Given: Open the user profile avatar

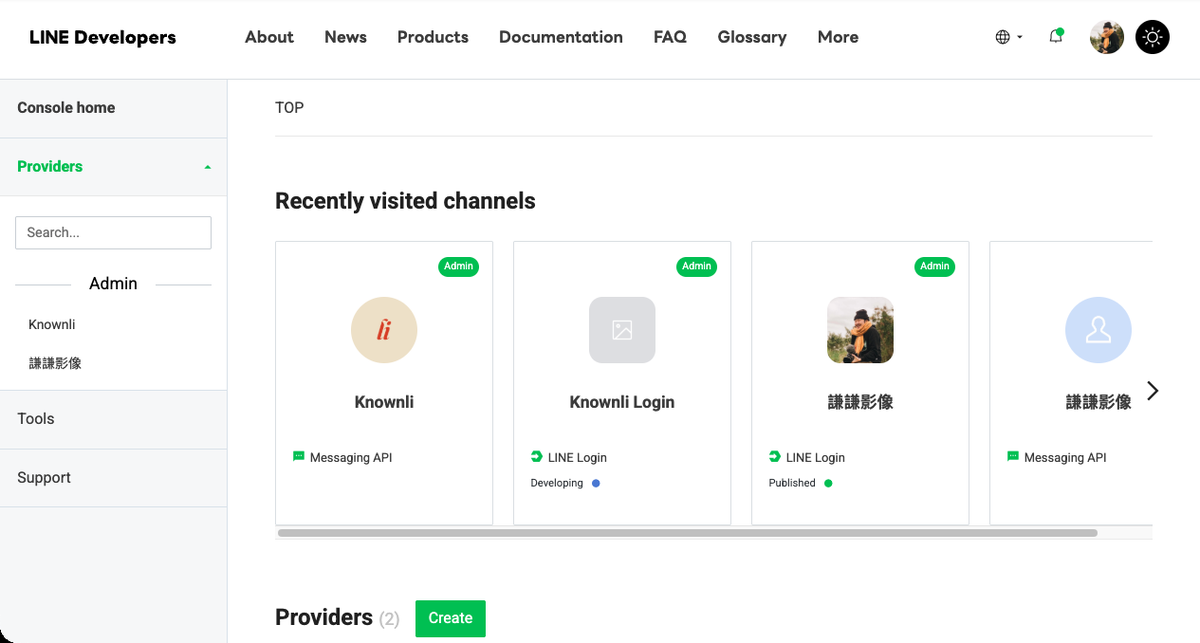Looking at the screenshot, I should click(x=1107, y=37).
